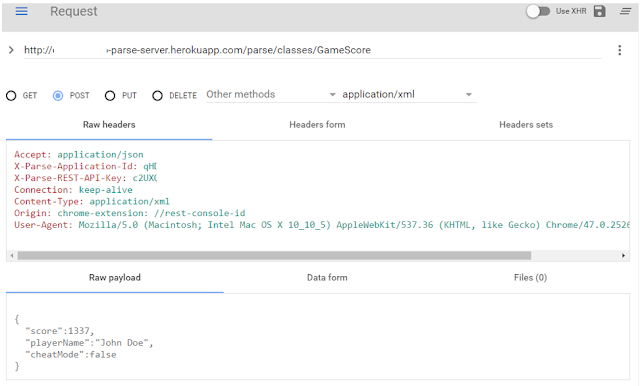640x386 pixels.
Task: Open the text-lines icon beside save
Action: tap(625, 11)
